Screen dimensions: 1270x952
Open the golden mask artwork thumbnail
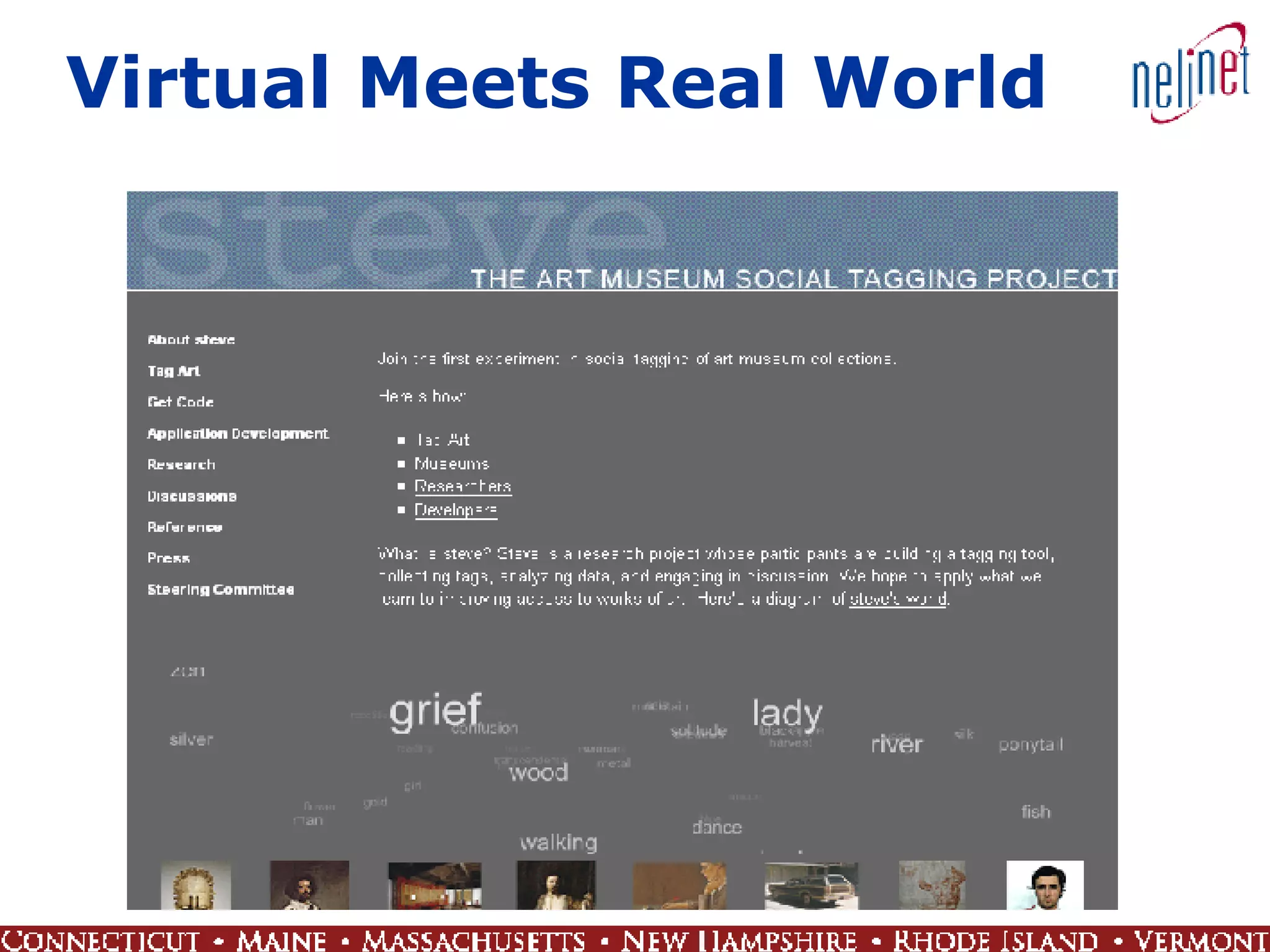(196, 885)
